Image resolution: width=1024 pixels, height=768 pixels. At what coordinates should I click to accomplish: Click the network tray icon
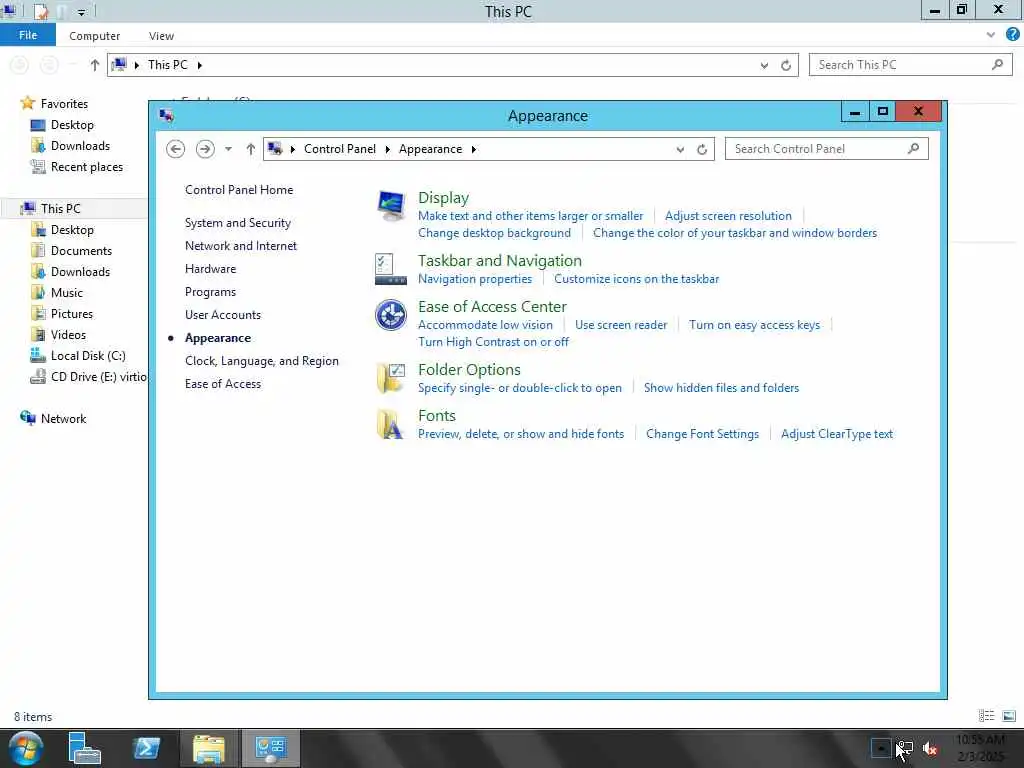pyautogui.click(x=904, y=748)
